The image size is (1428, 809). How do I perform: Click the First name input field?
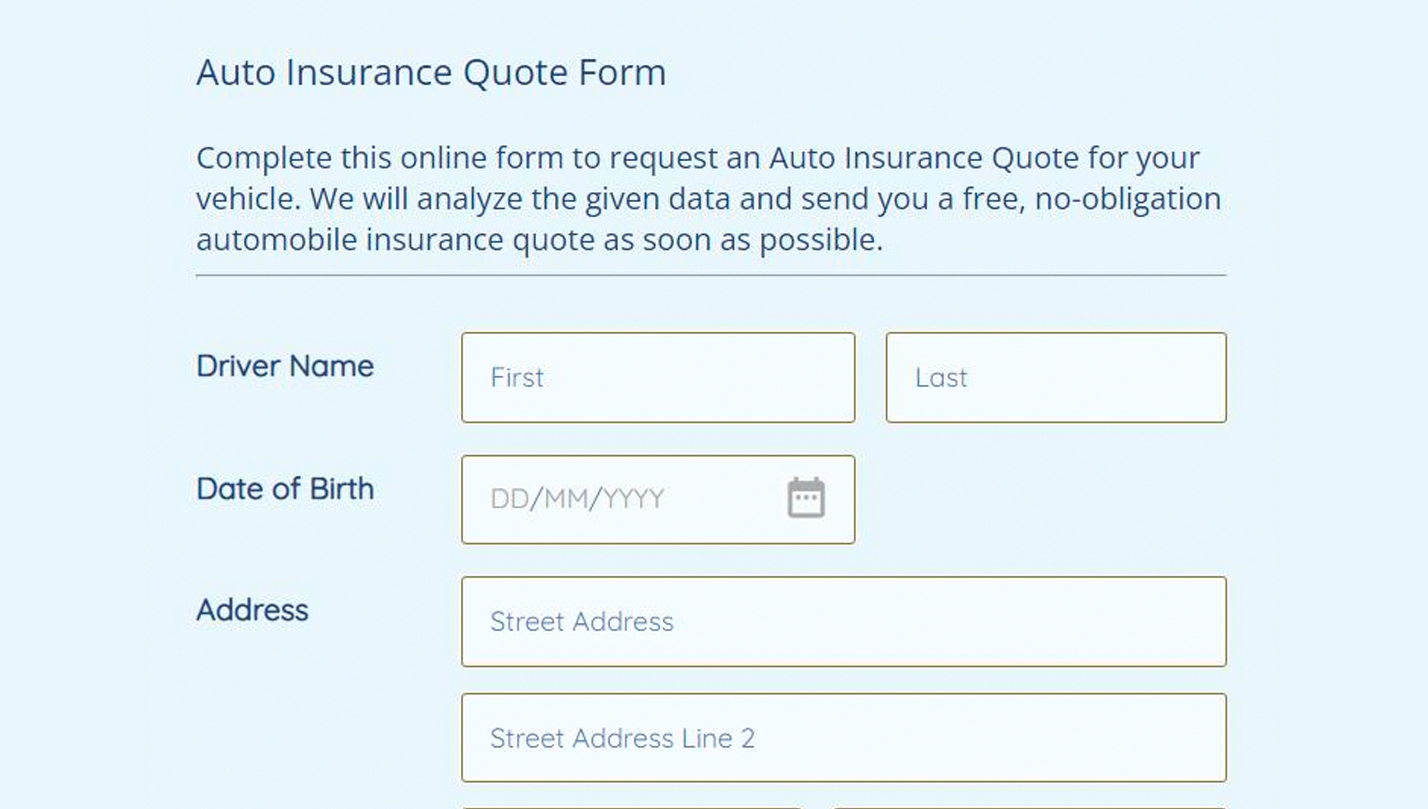[x=657, y=378]
